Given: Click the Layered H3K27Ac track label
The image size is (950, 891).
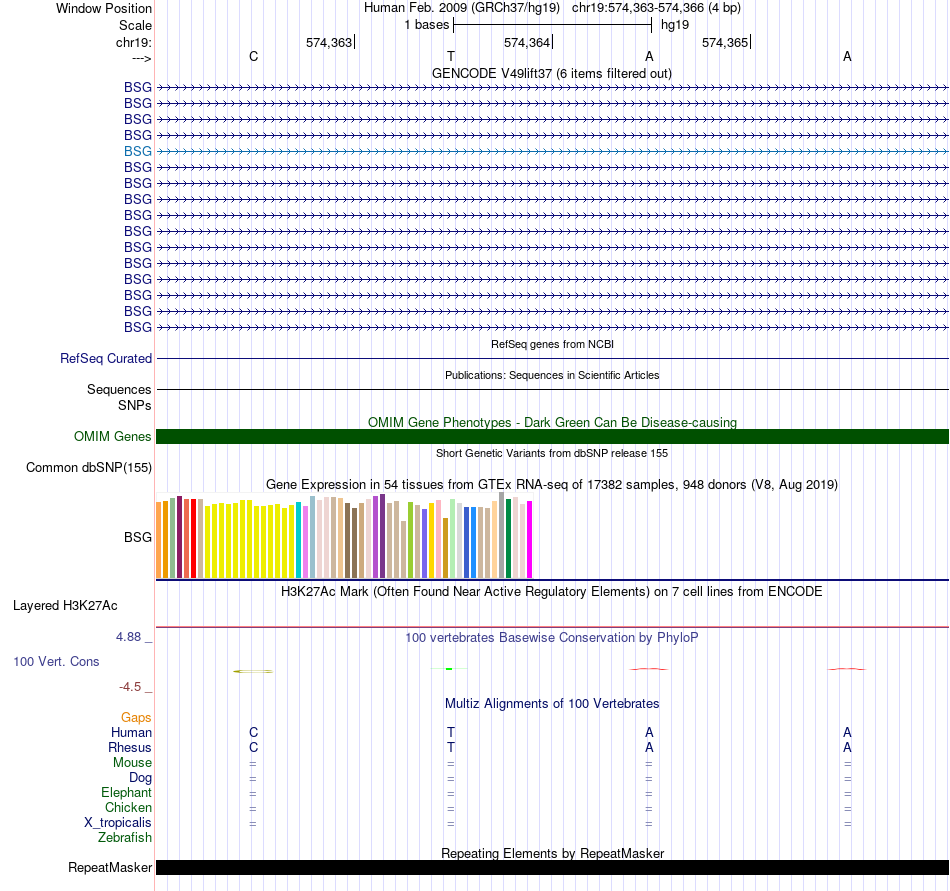Looking at the screenshot, I should (x=65, y=606).
